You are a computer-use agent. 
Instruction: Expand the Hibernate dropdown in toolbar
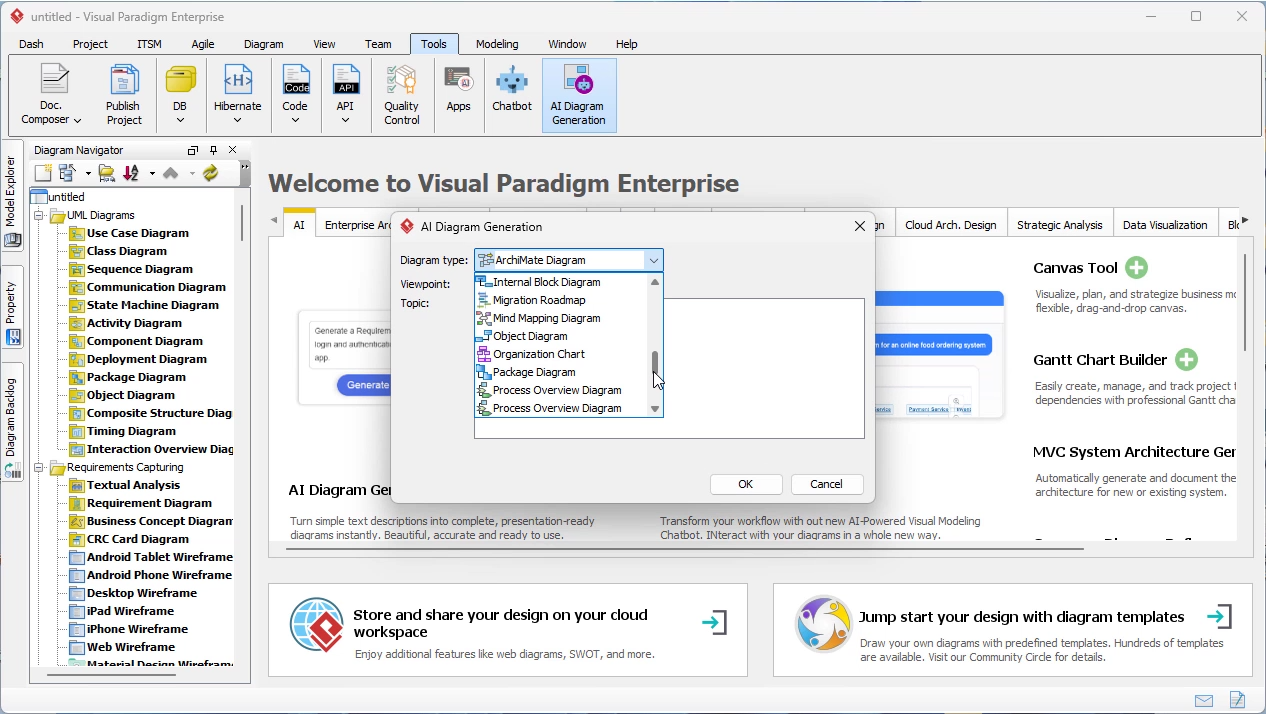click(x=237, y=120)
